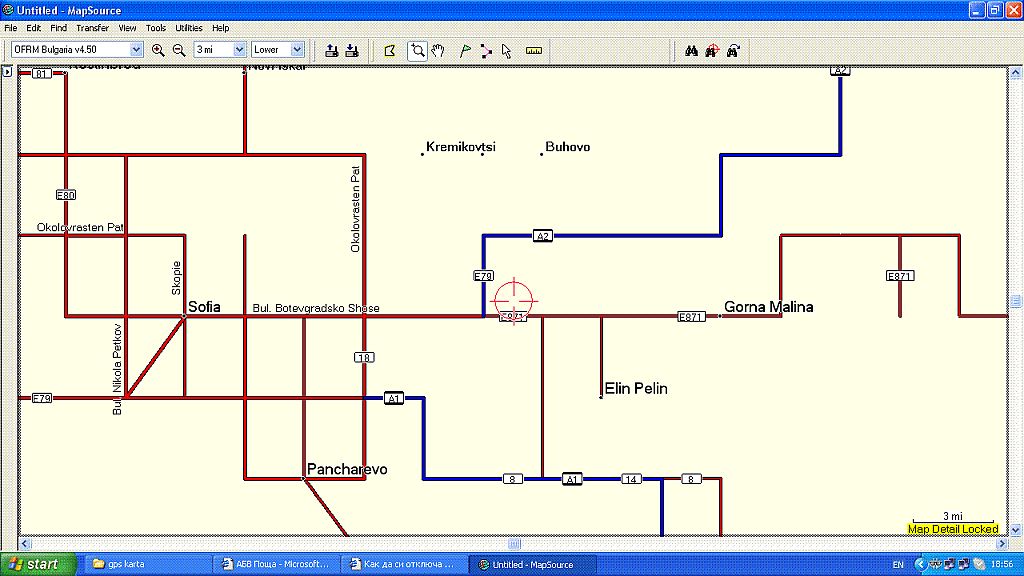Select the Map tool icon
Image resolution: width=1024 pixels, height=576 pixels.
point(390,50)
